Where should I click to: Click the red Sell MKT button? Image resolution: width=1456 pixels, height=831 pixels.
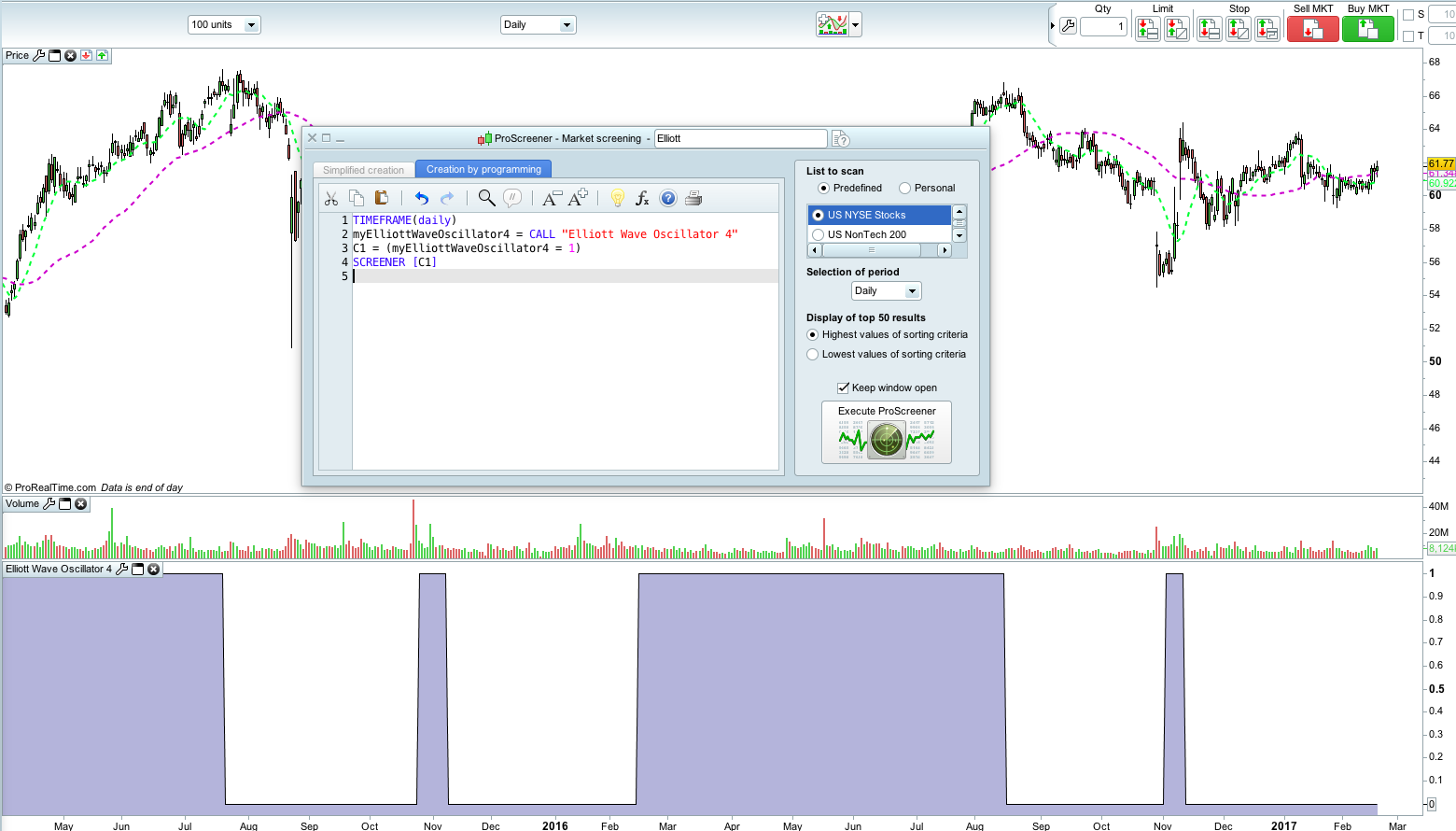1312,30
